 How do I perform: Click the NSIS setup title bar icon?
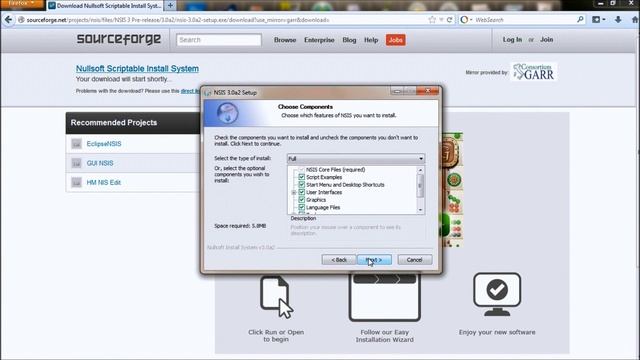(208, 93)
